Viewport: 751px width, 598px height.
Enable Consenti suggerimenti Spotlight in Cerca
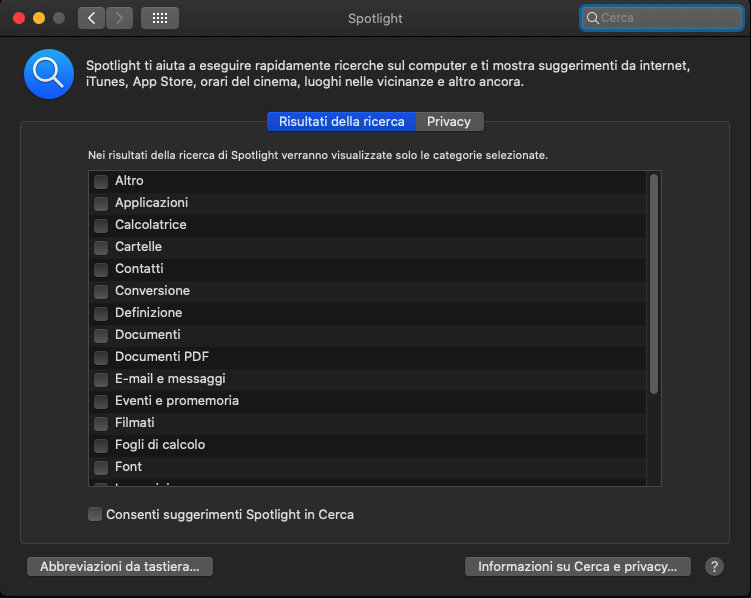coord(95,514)
